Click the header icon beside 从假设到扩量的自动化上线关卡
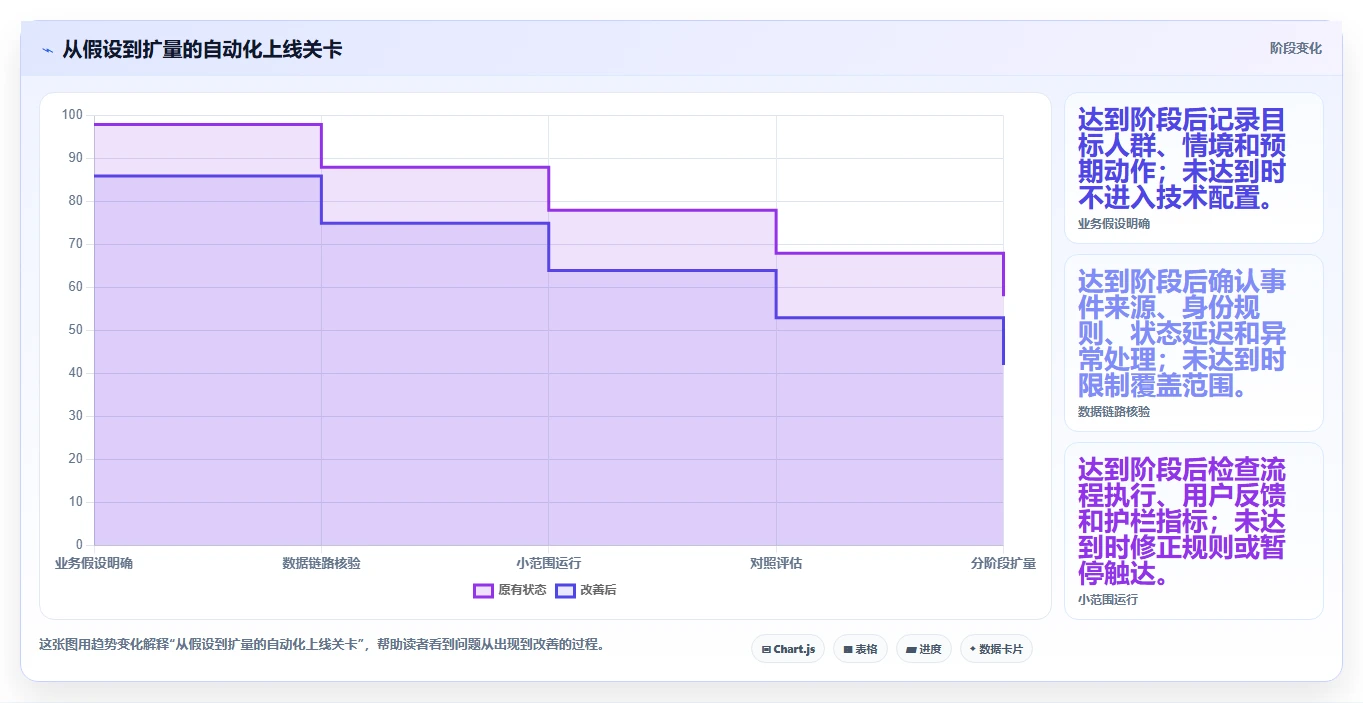Image resolution: width=1363 pixels, height=703 pixels. tap(47, 49)
